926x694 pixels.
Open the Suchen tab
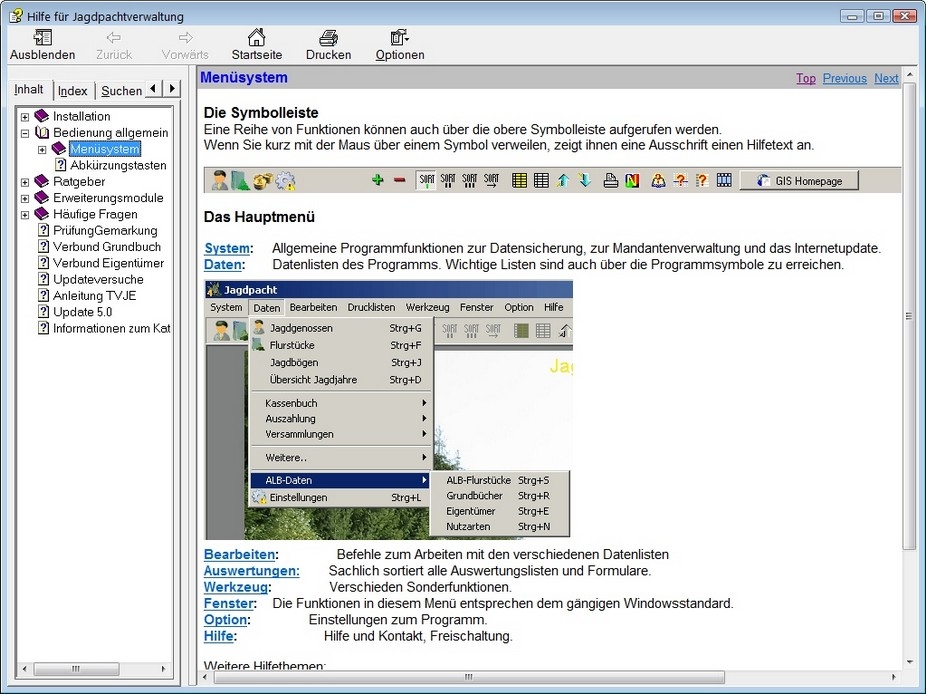coord(121,90)
